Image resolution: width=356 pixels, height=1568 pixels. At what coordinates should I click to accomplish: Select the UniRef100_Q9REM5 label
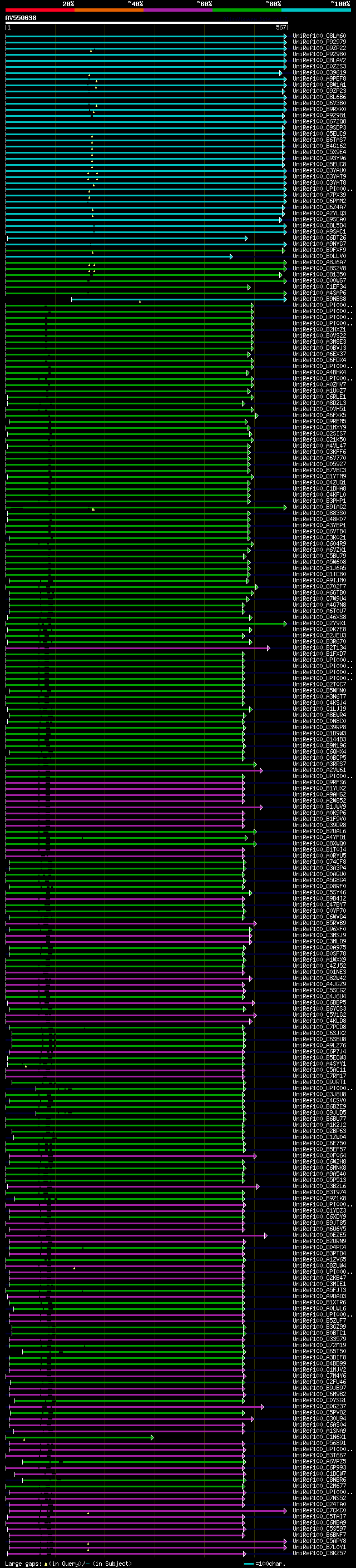click(319, 421)
